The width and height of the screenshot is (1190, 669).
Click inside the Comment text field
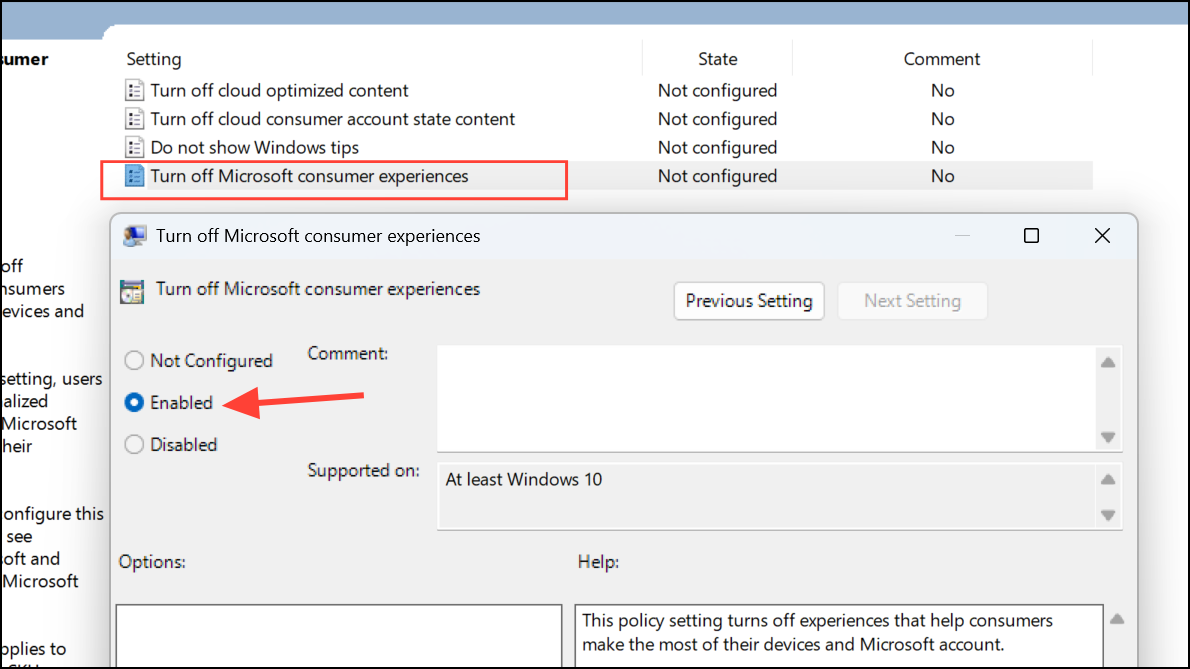[766, 397]
